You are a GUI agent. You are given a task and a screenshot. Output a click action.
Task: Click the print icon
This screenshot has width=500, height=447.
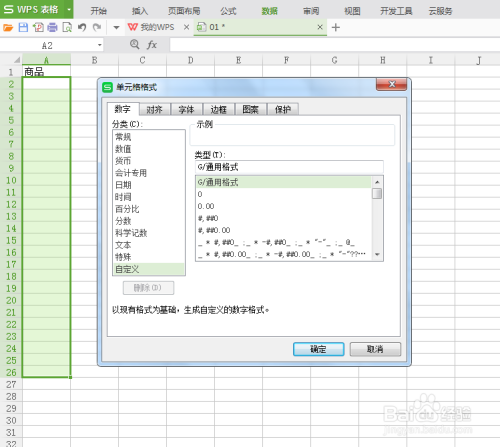52,27
